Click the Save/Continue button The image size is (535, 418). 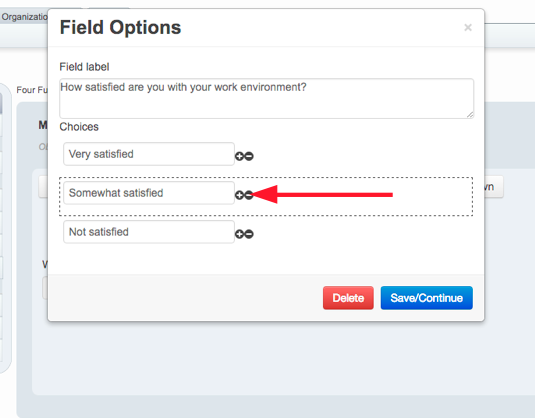[x=426, y=298]
